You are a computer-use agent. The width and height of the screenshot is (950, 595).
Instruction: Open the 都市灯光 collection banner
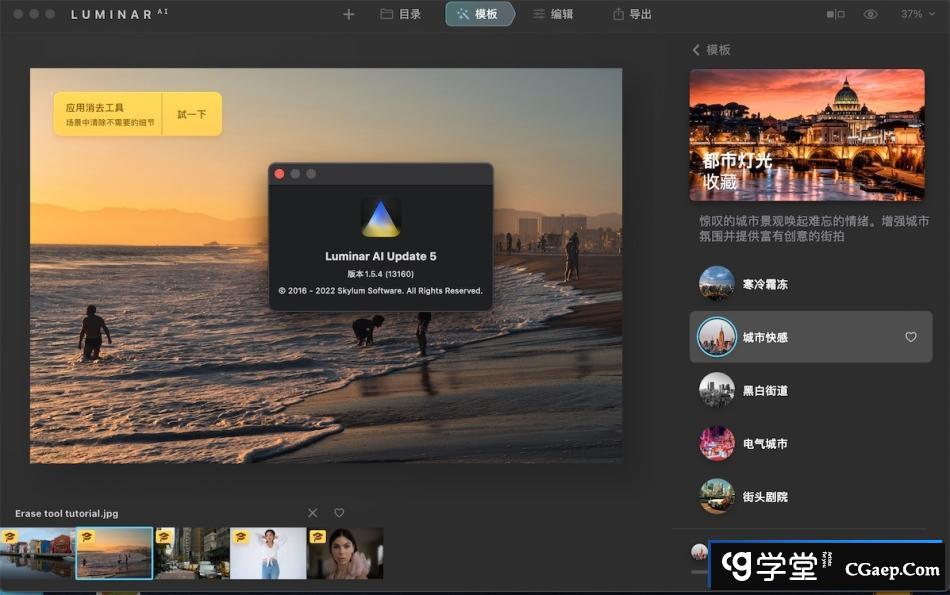806,135
